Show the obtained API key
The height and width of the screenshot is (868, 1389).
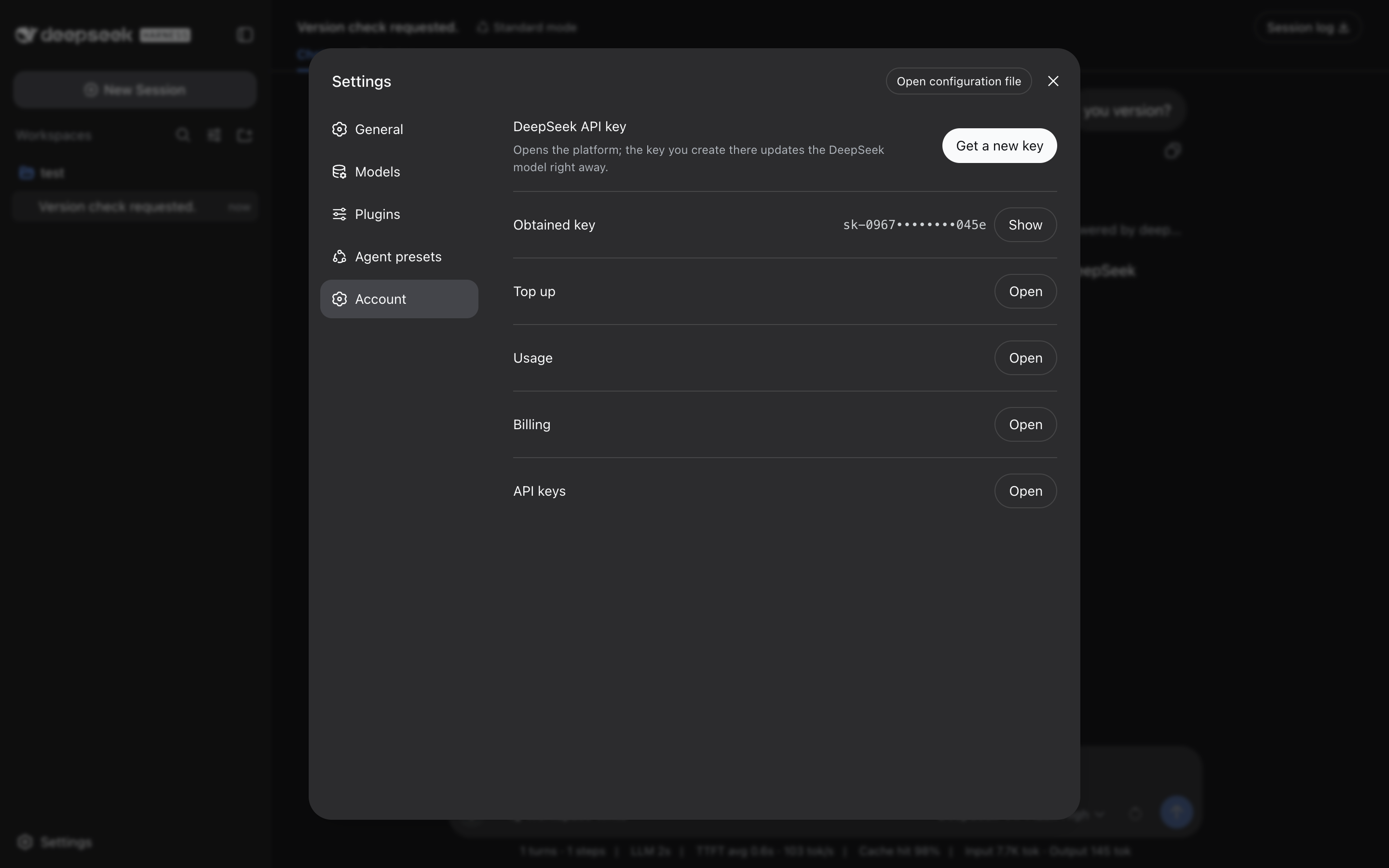coord(1025,225)
